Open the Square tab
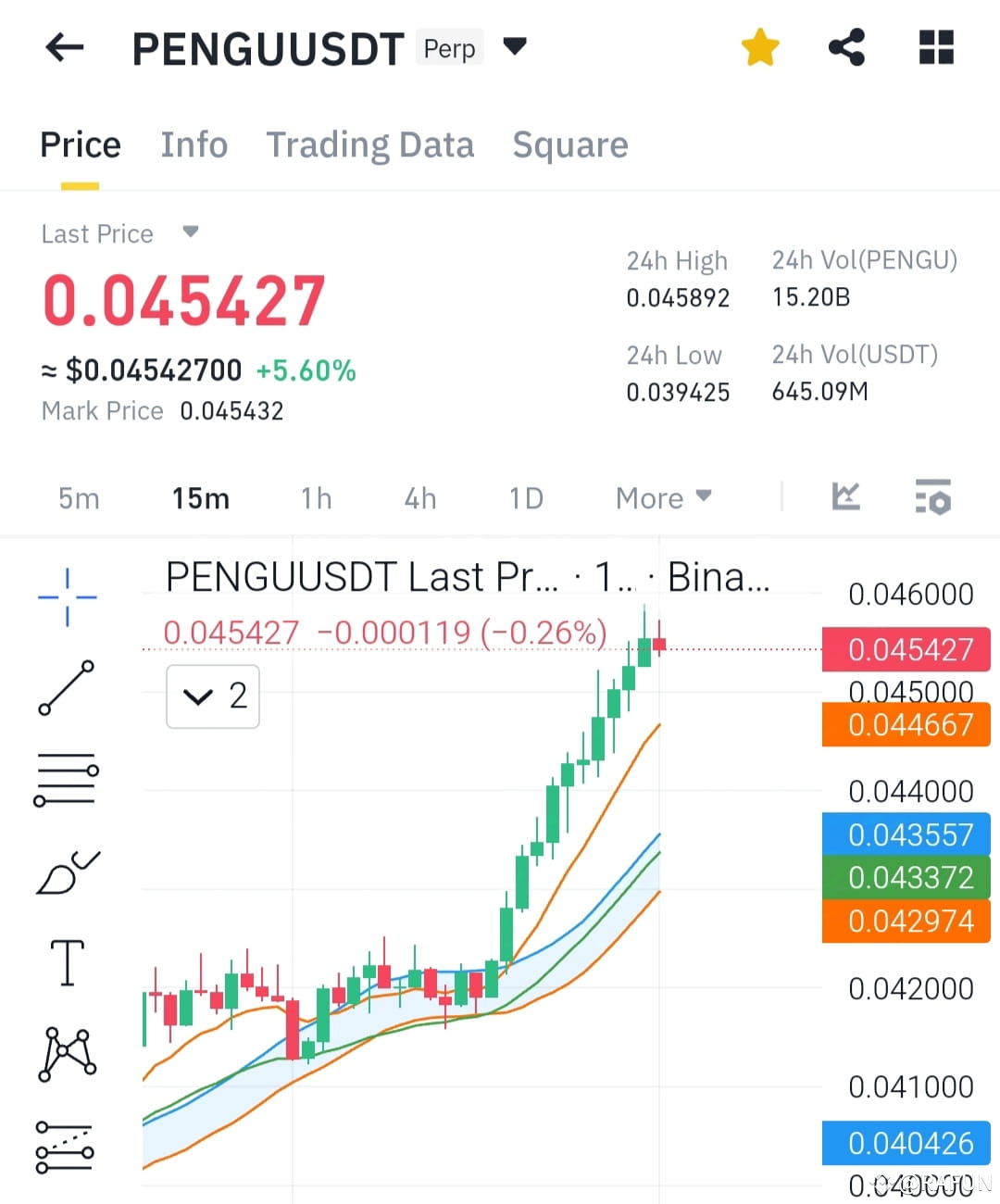The width and height of the screenshot is (1000, 1204). click(570, 145)
